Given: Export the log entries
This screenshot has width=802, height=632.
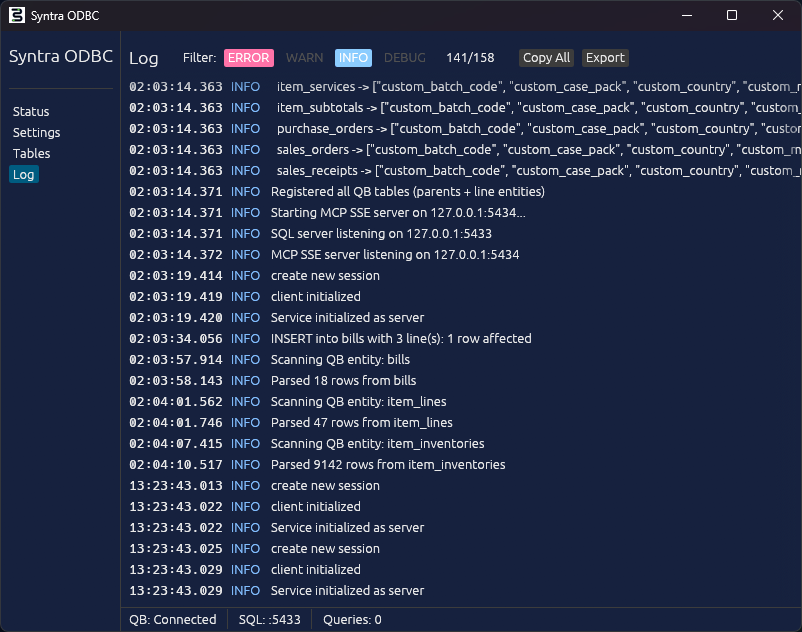Looking at the screenshot, I should pos(605,58).
